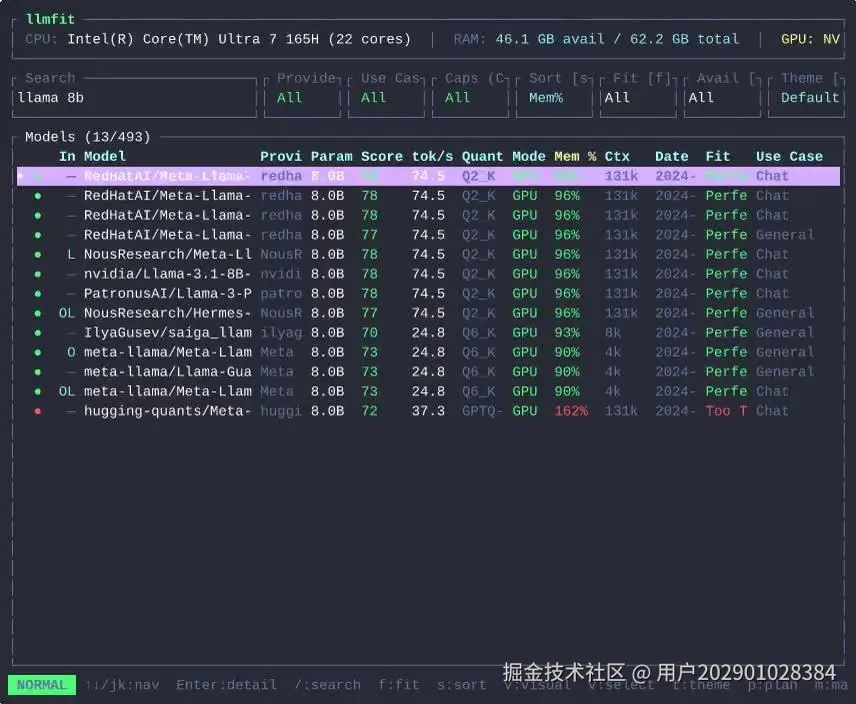Click the 'Models (13/493)' panel title
This screenshot has height=704, width=856.
click(88, 137)
